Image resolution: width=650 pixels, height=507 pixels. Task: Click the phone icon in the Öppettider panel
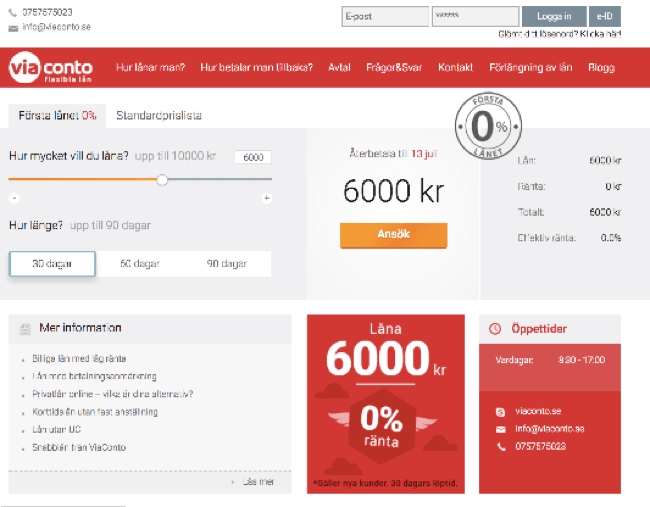501,446
